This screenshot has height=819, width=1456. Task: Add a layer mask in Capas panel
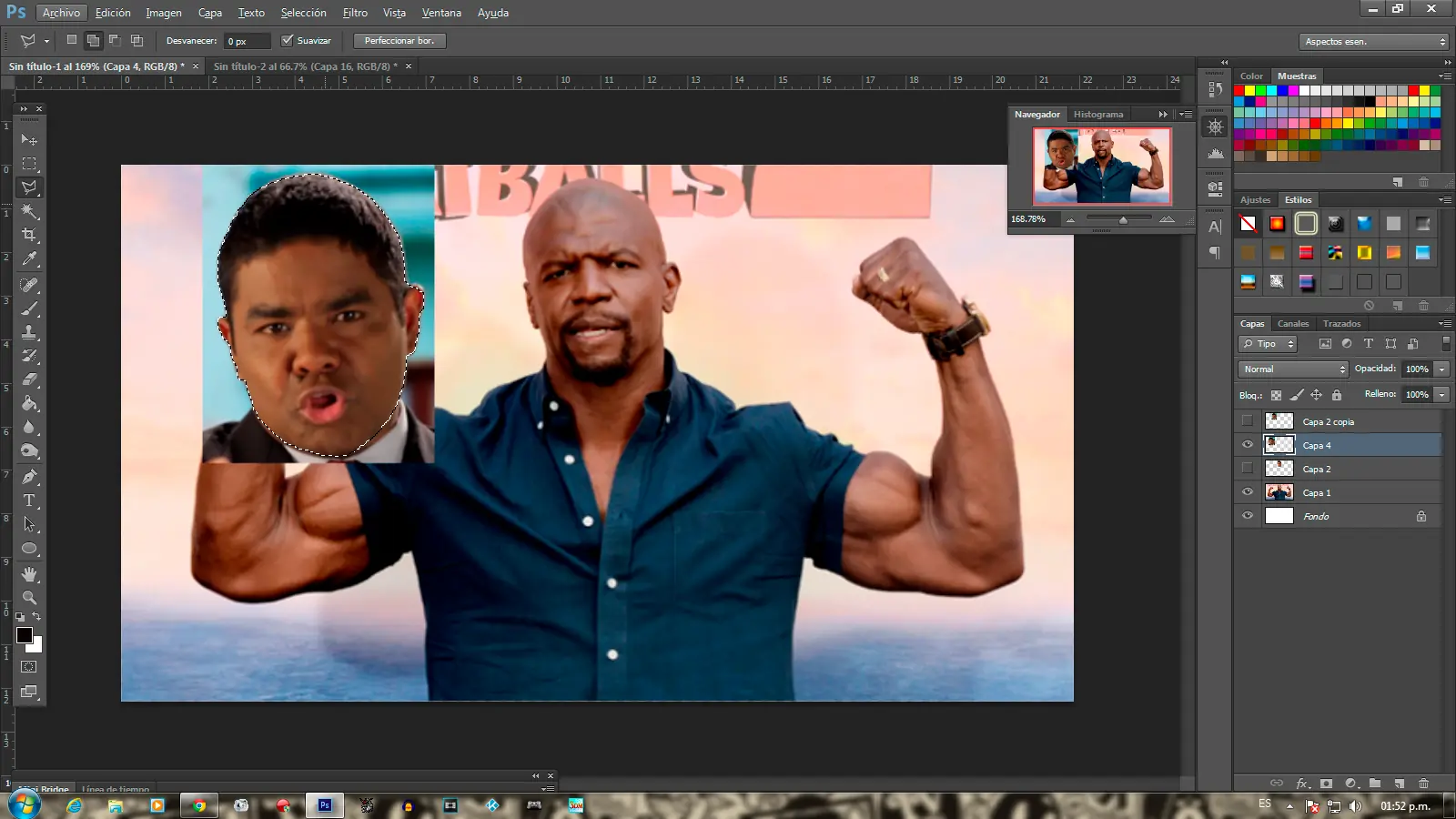1327,784
